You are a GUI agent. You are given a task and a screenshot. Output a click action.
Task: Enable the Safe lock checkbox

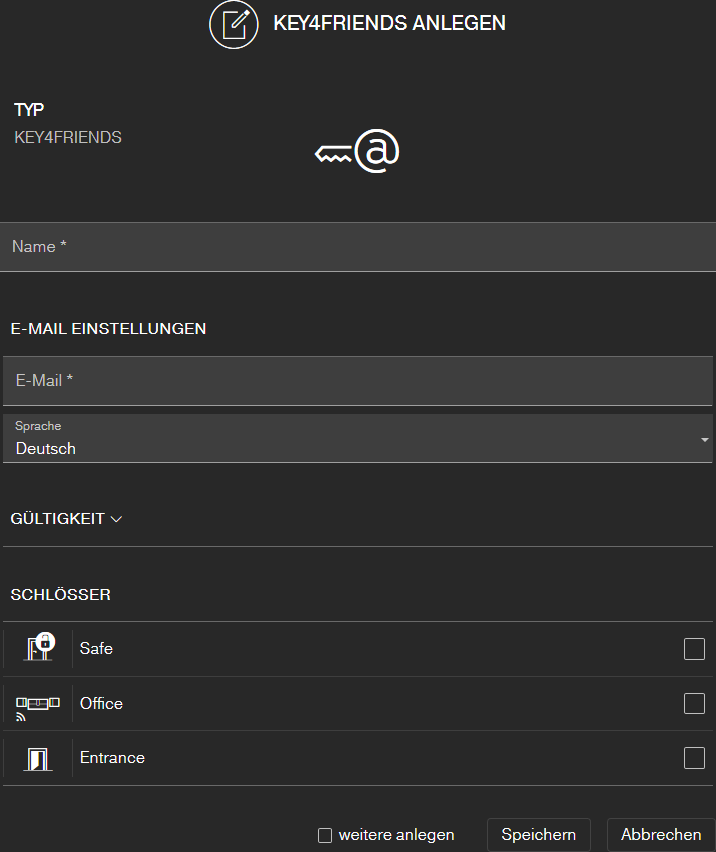pyautogui.click(x=694, y=649)
